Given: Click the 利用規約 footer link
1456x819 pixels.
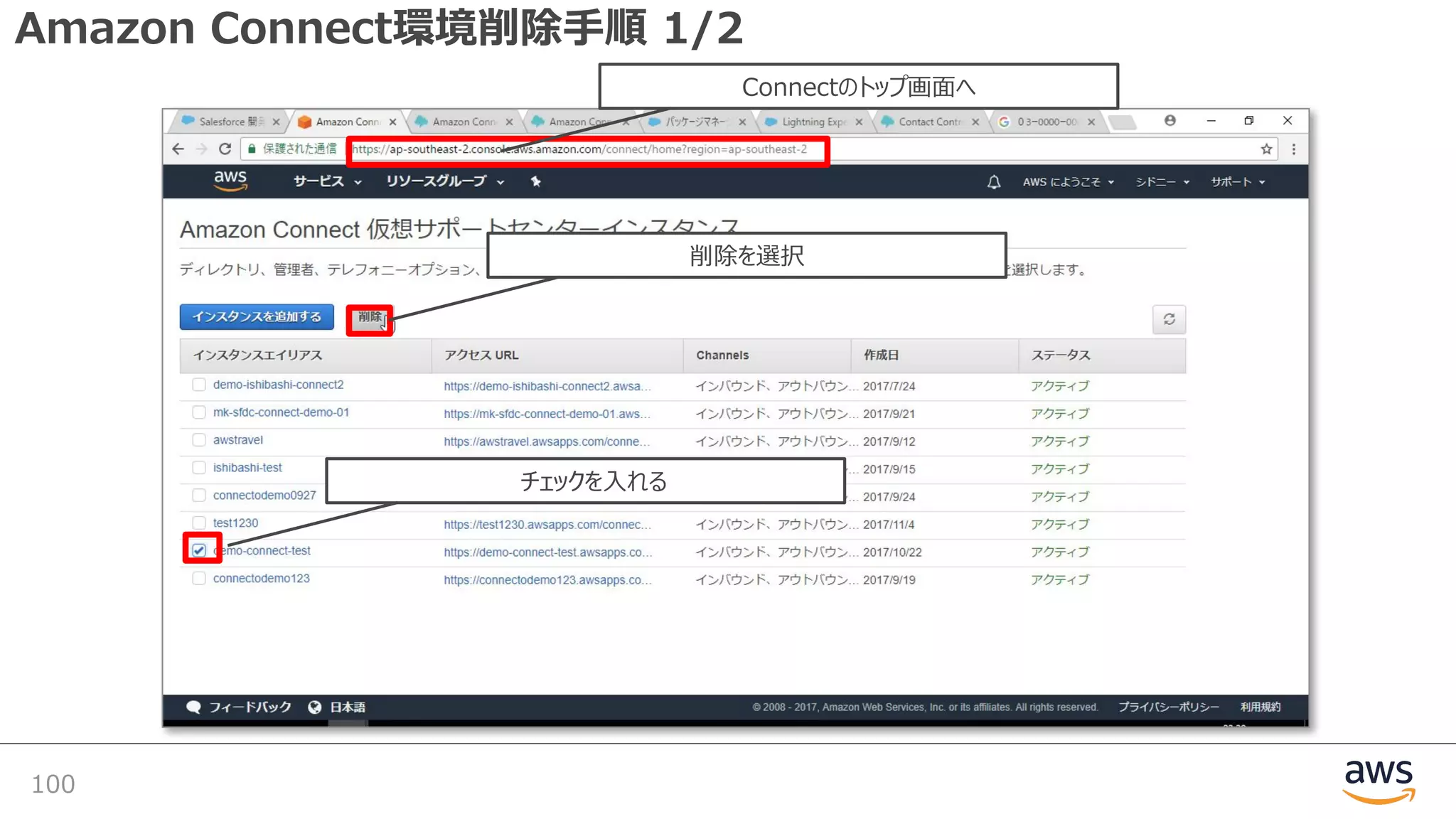Looking at the screenshot, I should click(1260, 707).
